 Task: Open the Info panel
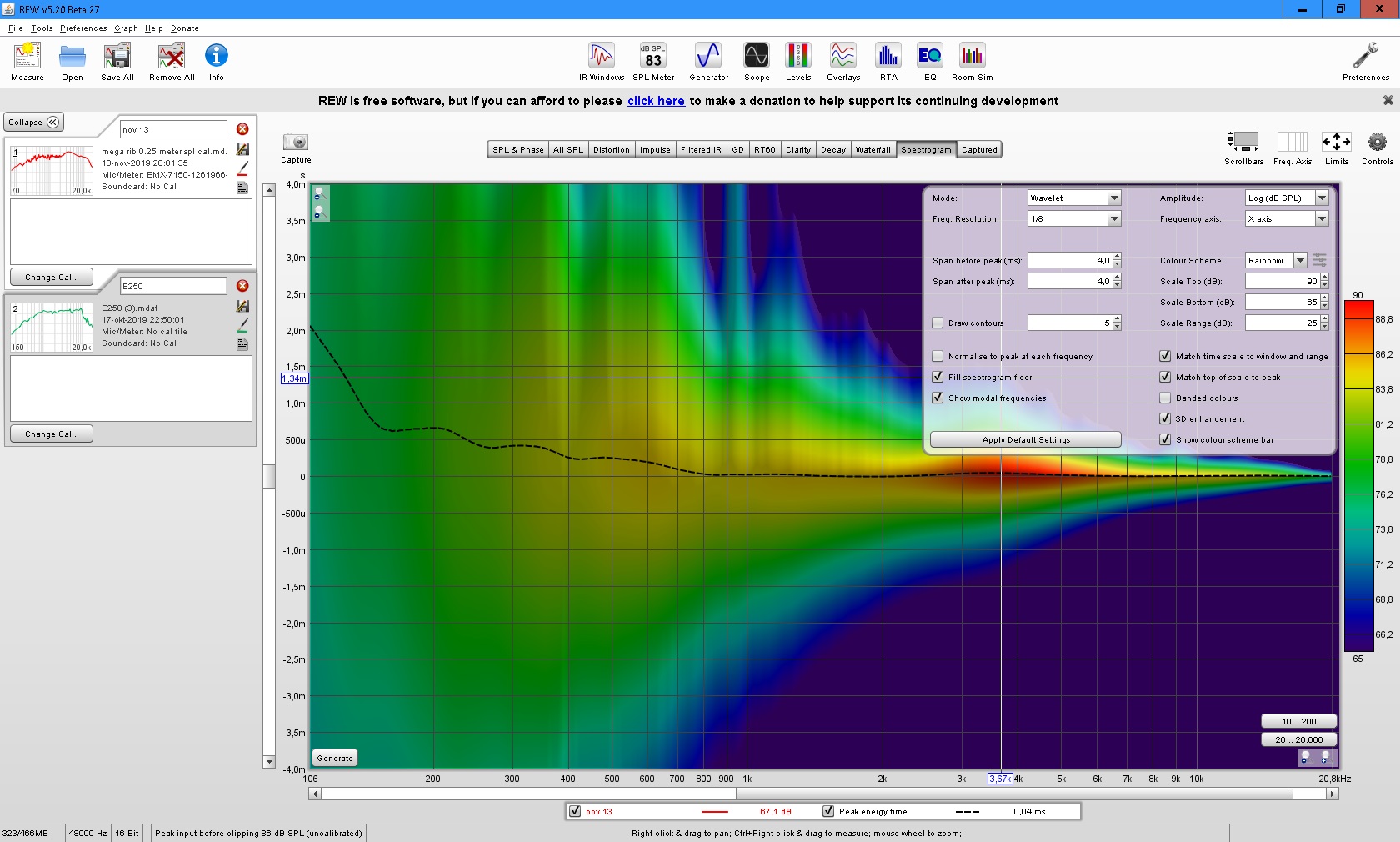pos(217,62)
